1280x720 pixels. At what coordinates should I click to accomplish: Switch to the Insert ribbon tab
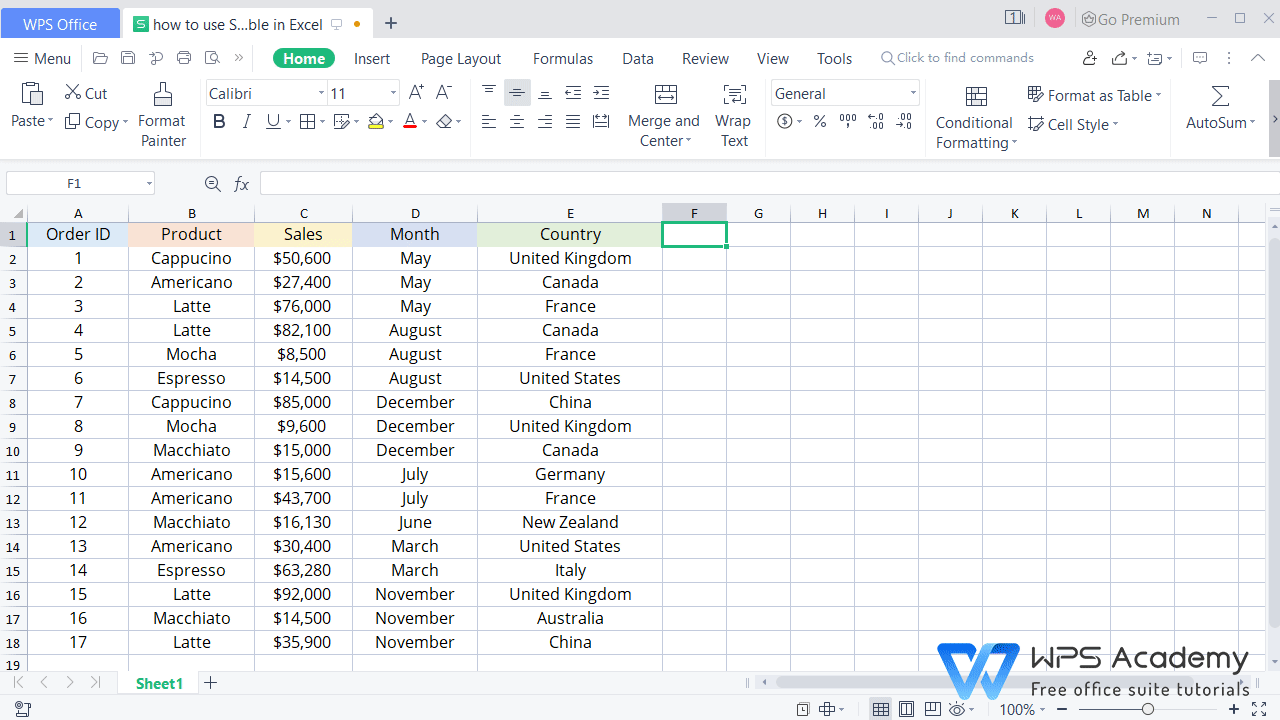371,58
